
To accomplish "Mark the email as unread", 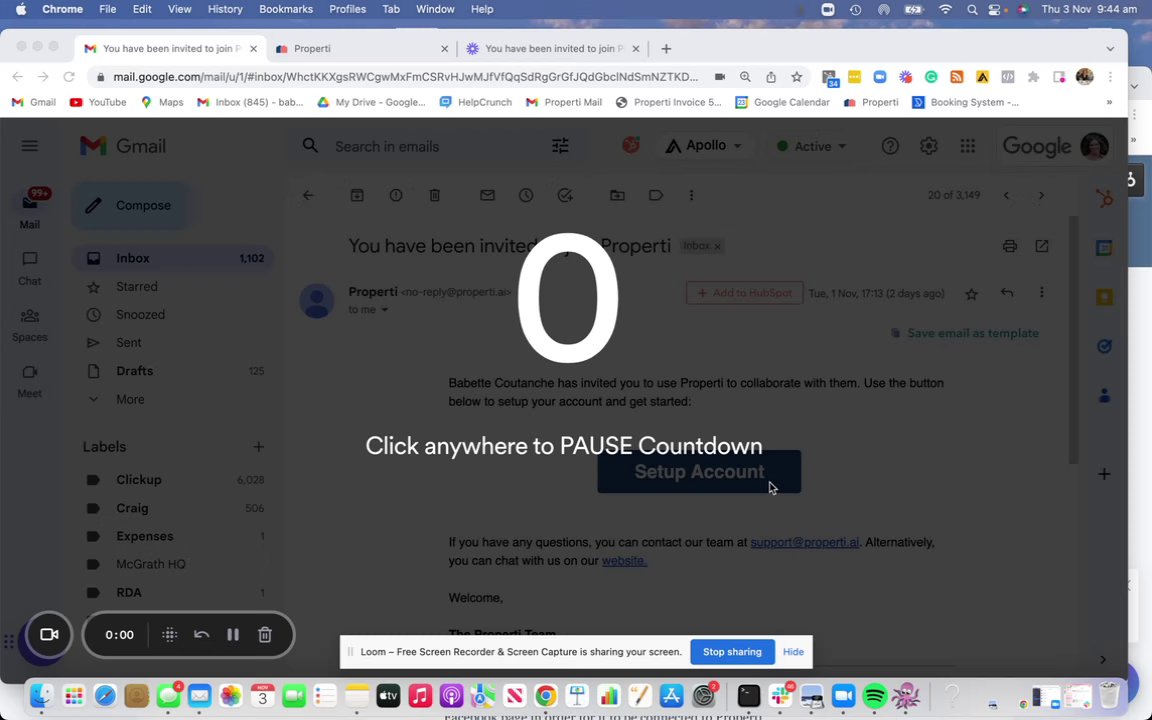I will (x=487, y=195).
